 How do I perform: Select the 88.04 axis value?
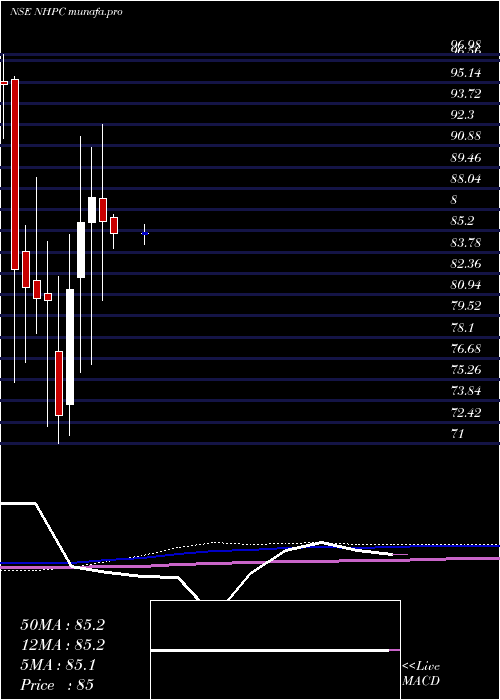[466, 179]
